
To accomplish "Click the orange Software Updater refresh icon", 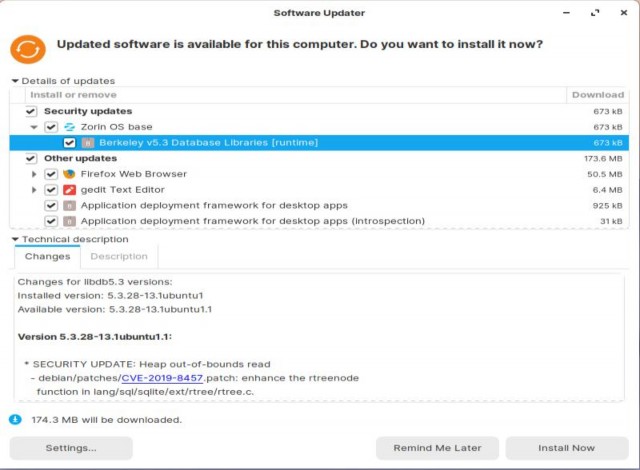I will 28,49.
